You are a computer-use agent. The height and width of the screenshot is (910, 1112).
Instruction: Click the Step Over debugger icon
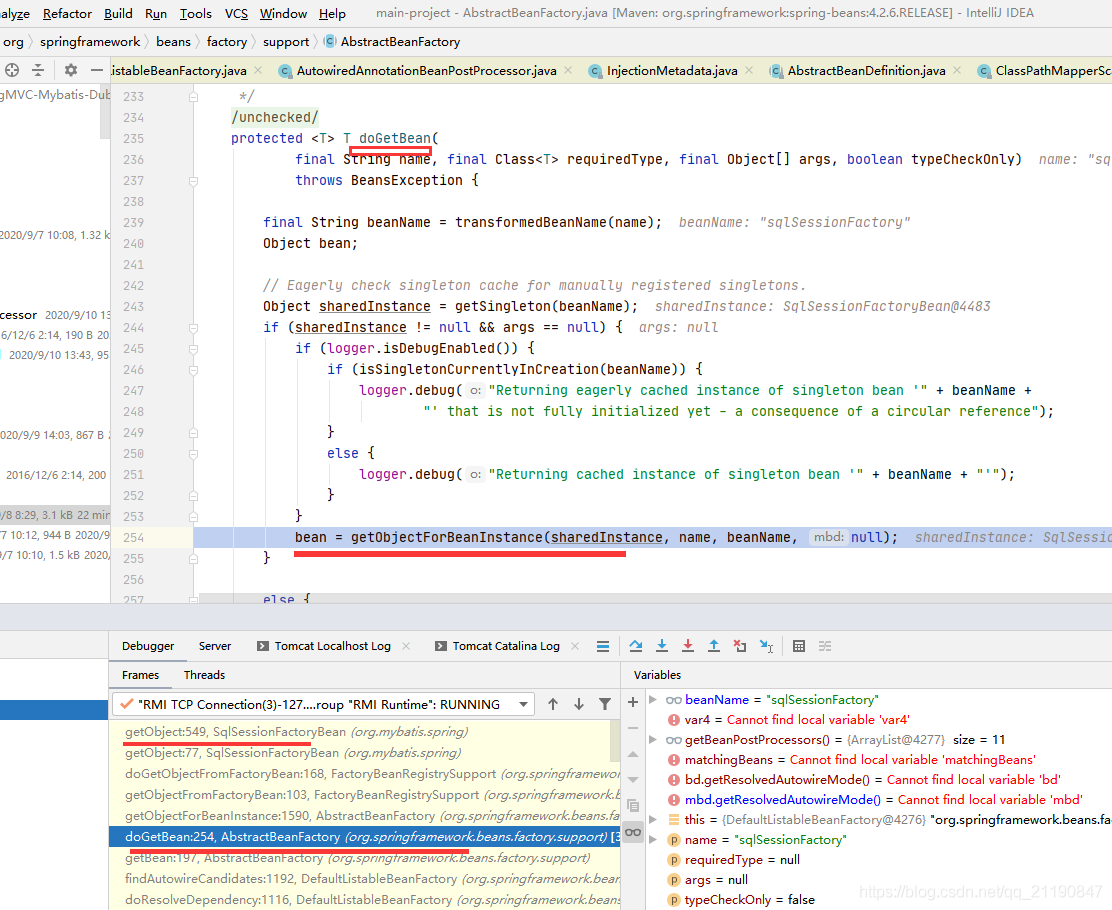coord(635,645)
